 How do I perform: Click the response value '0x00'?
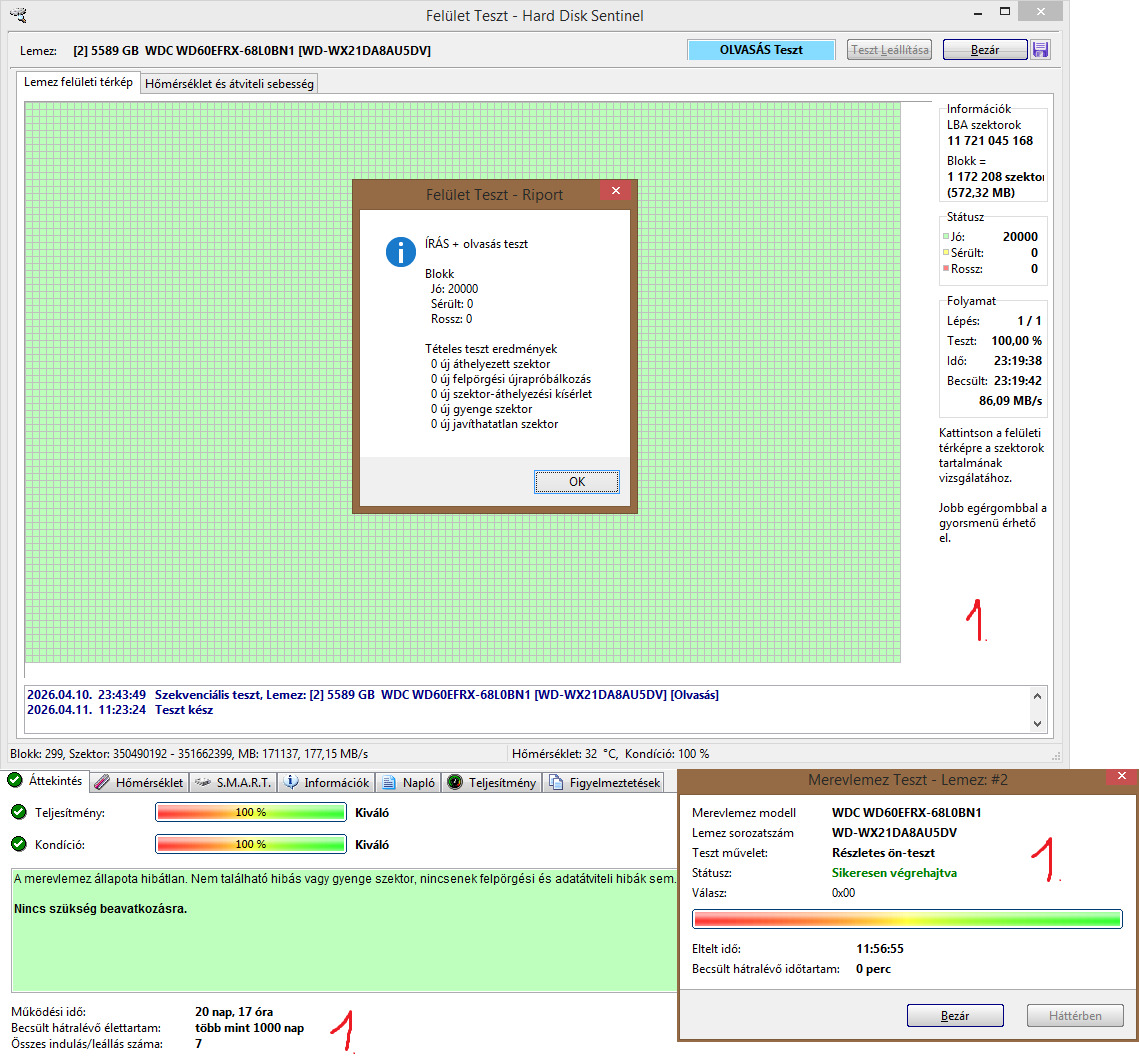(843, 892)
